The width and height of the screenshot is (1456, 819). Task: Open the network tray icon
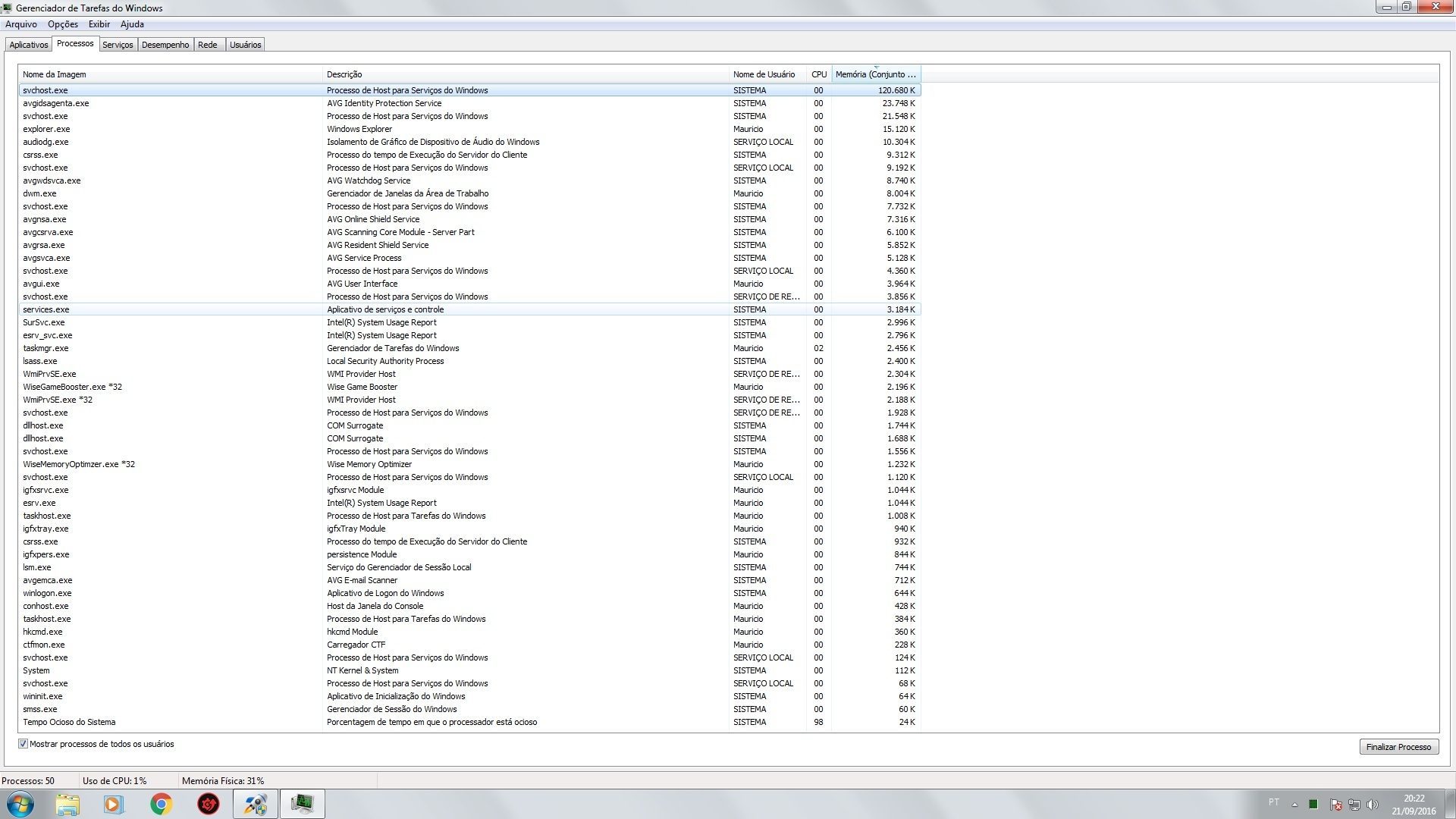pos(1354,805)
